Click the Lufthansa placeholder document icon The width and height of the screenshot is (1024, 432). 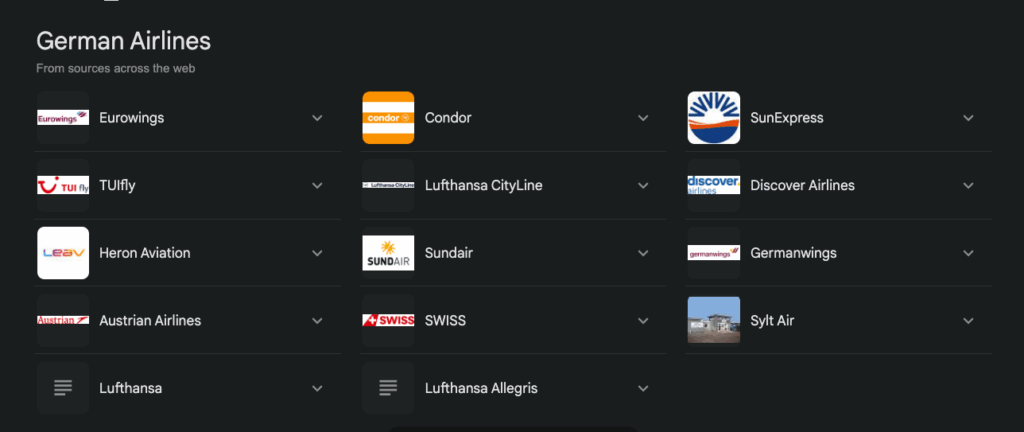[x=63, y=388]
